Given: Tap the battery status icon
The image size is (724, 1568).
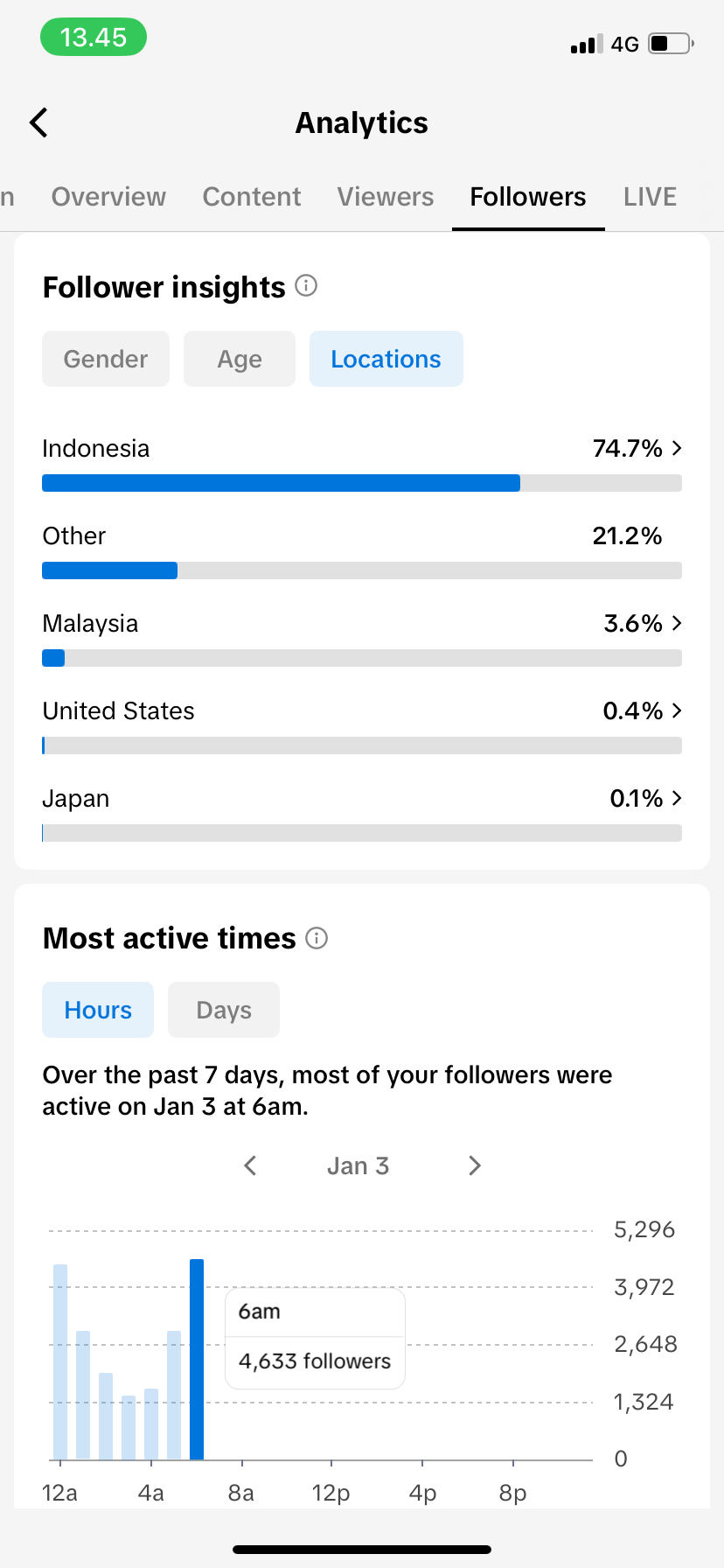Looking at the screenshot, I should click(671, 43).
